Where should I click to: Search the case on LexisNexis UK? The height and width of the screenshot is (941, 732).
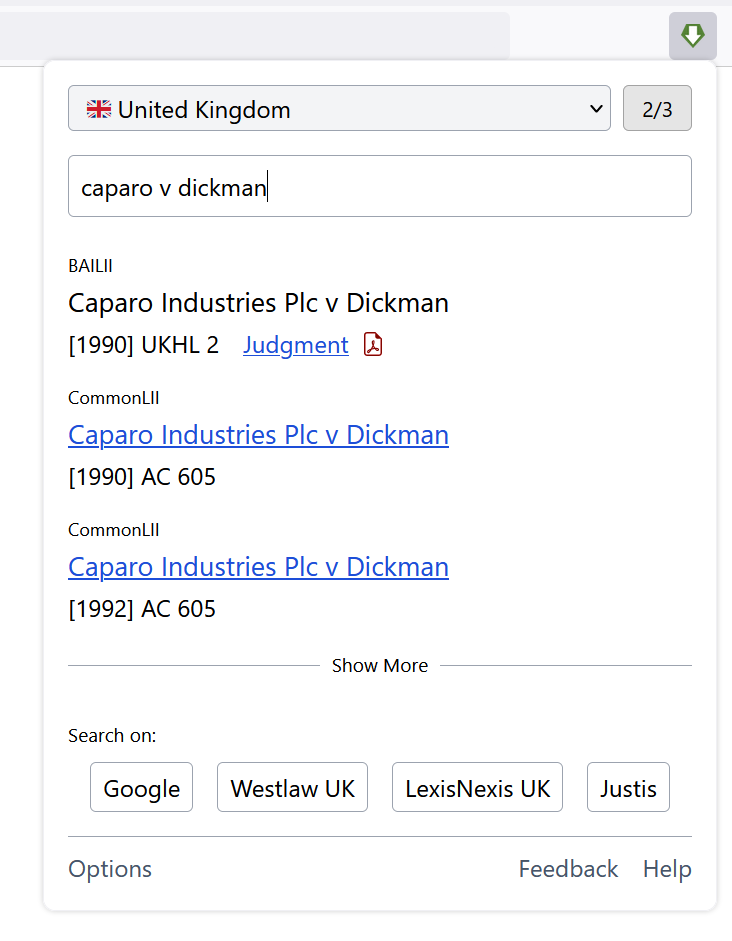pyautogui.click(x=478, y=787)
